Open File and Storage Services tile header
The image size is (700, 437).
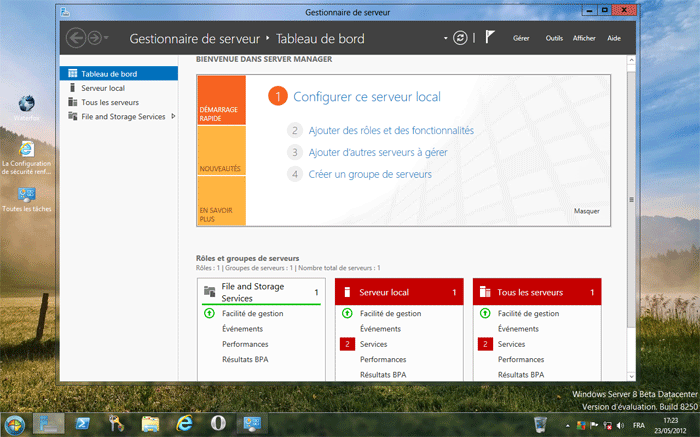261,292
